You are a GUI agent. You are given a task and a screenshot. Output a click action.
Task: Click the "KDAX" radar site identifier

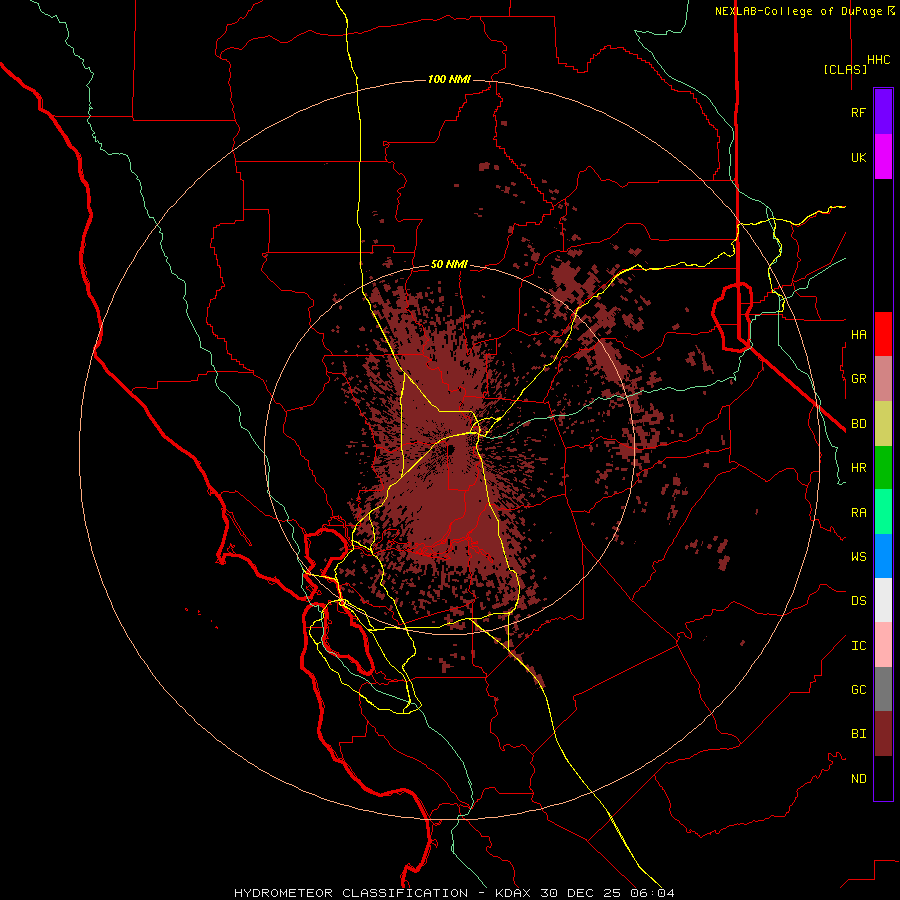click(513, 893)
